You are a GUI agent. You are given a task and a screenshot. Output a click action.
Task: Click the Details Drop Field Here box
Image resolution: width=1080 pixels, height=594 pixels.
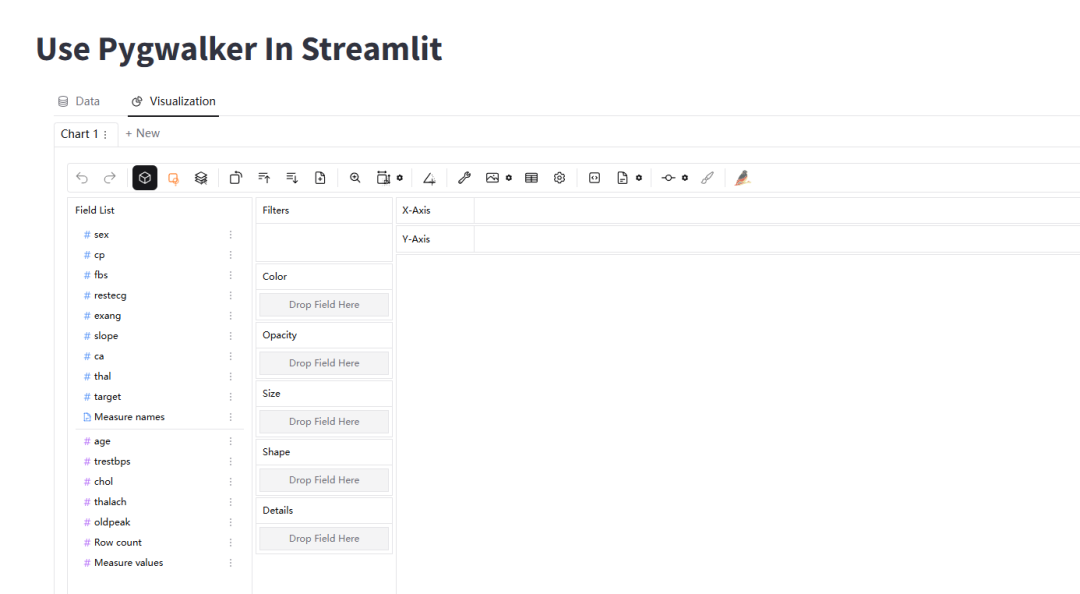[x=324, y=539]
